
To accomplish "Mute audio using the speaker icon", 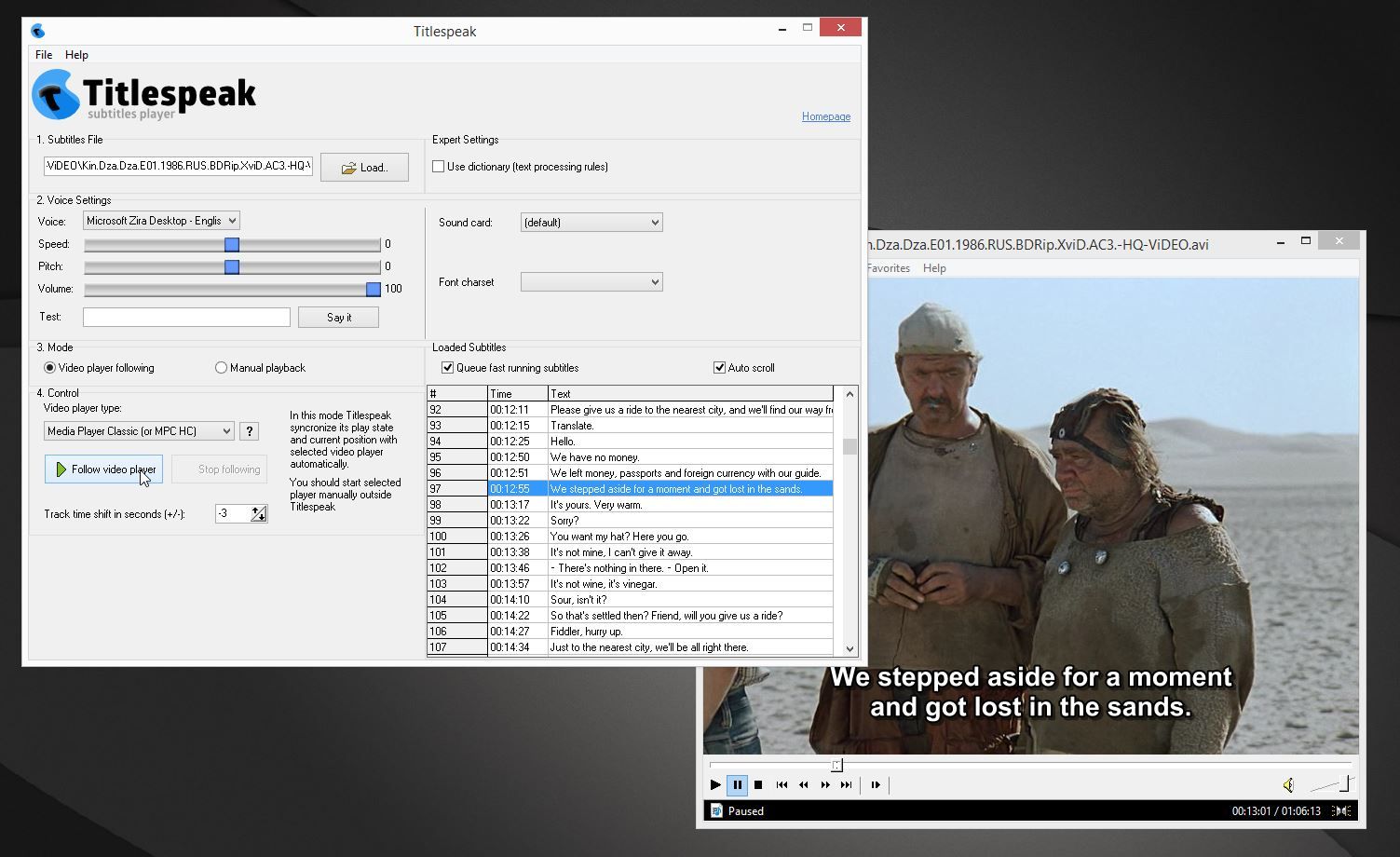I will tap(1288, 785).
